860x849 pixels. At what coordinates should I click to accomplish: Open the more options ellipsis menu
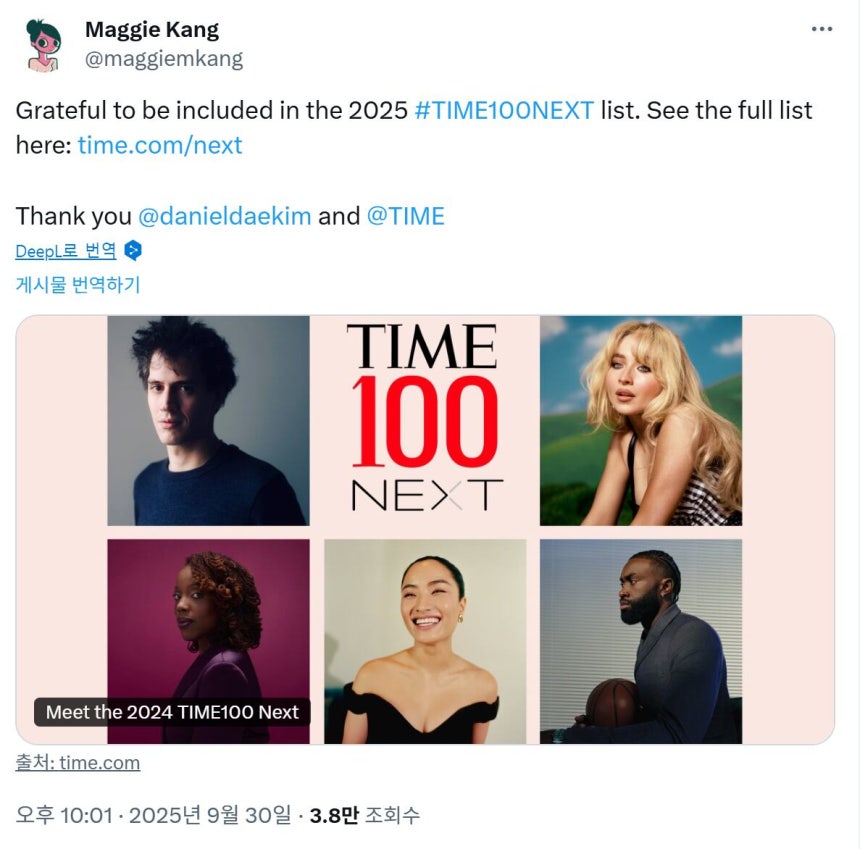tap(821, 29)
